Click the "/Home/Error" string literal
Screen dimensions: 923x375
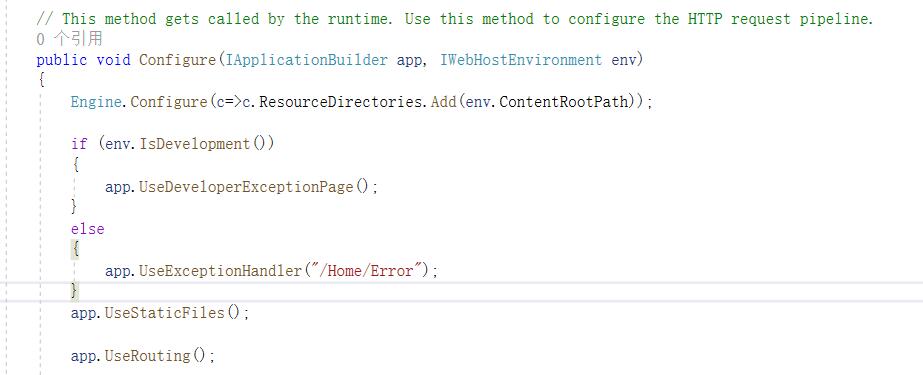pyautogui.click(x=367, y=271)
